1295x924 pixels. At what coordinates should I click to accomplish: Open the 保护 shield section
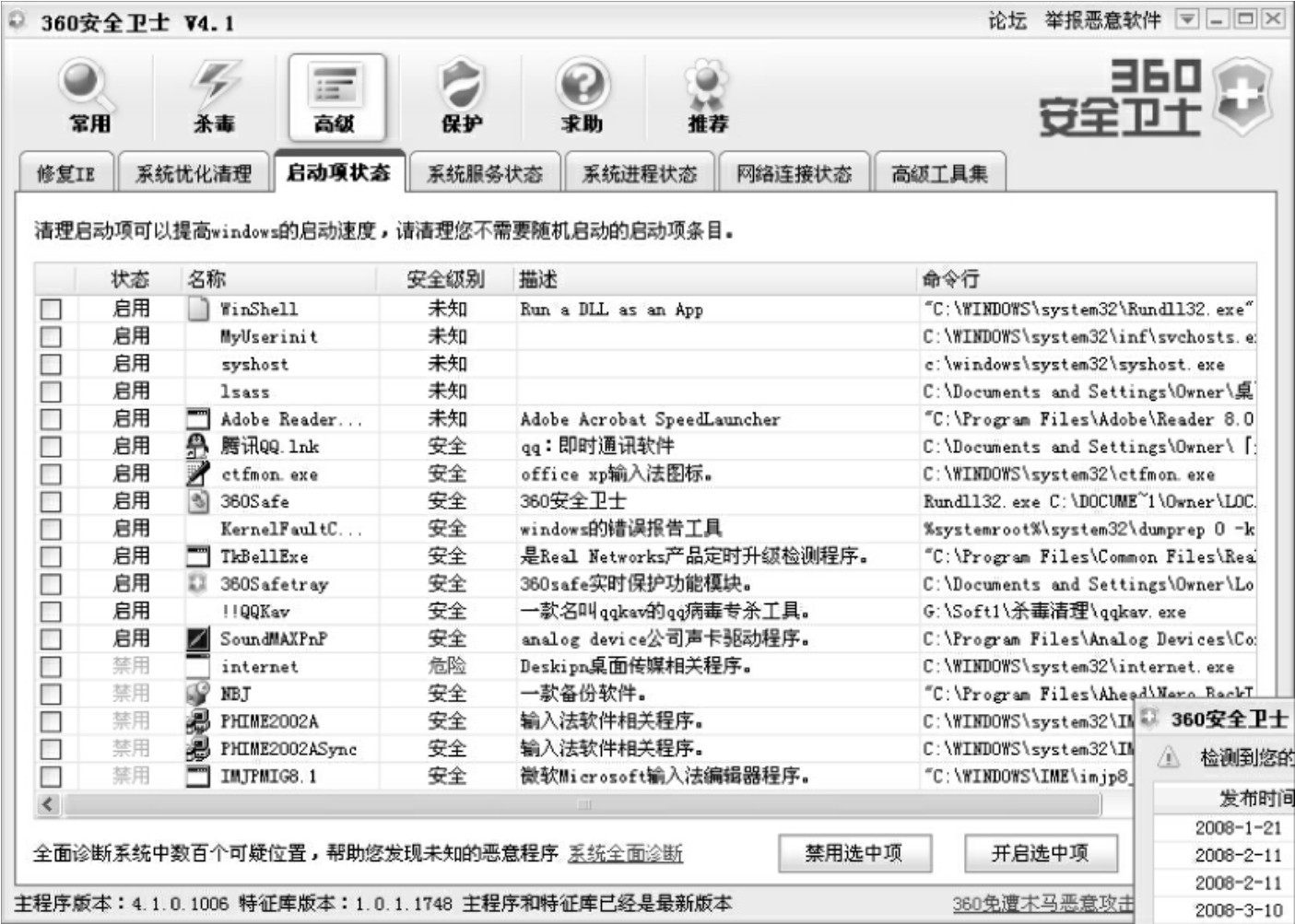pyautogui.click(x=462, y=96)
